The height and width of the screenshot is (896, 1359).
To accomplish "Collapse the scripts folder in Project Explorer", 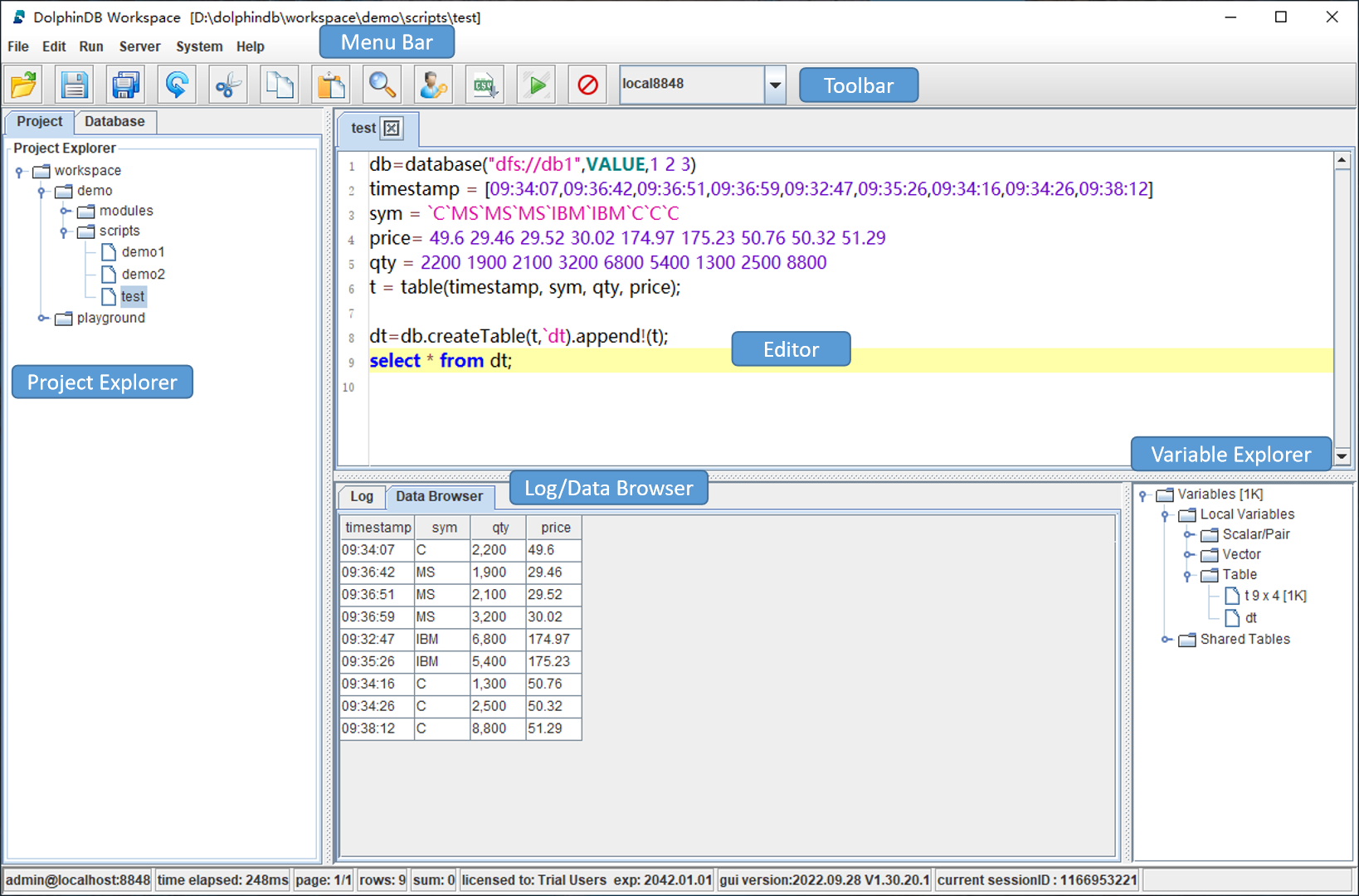I will [x=64, y=232].
